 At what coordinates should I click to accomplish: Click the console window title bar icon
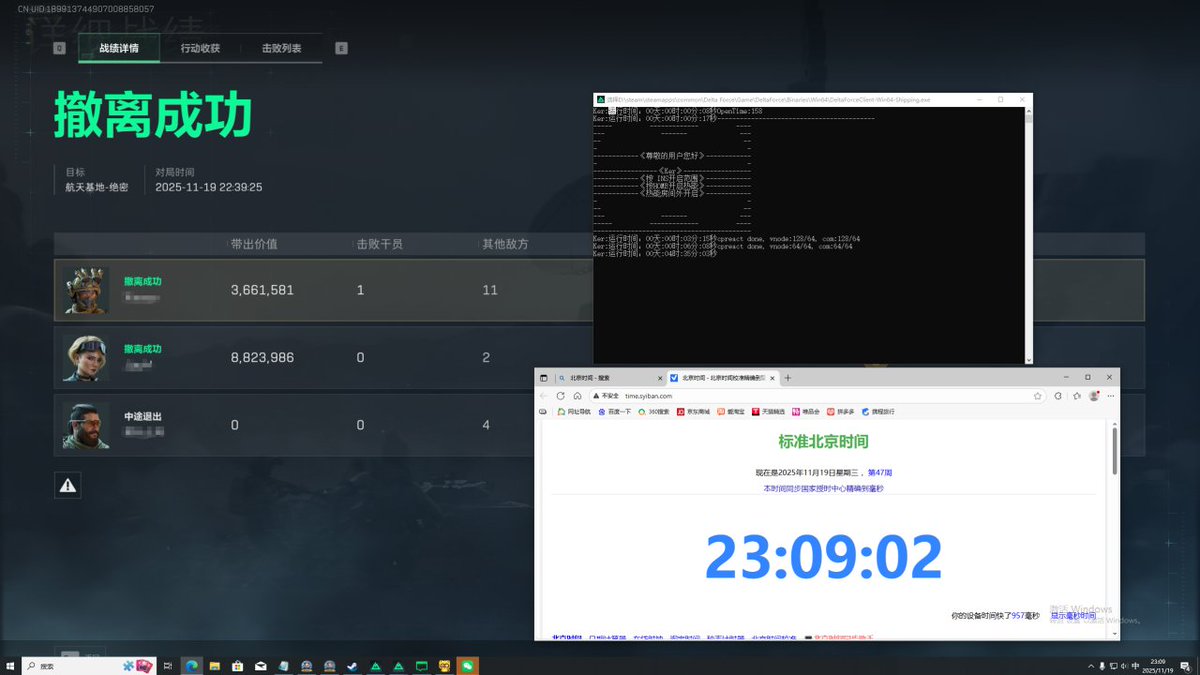[x=600, y=100]
